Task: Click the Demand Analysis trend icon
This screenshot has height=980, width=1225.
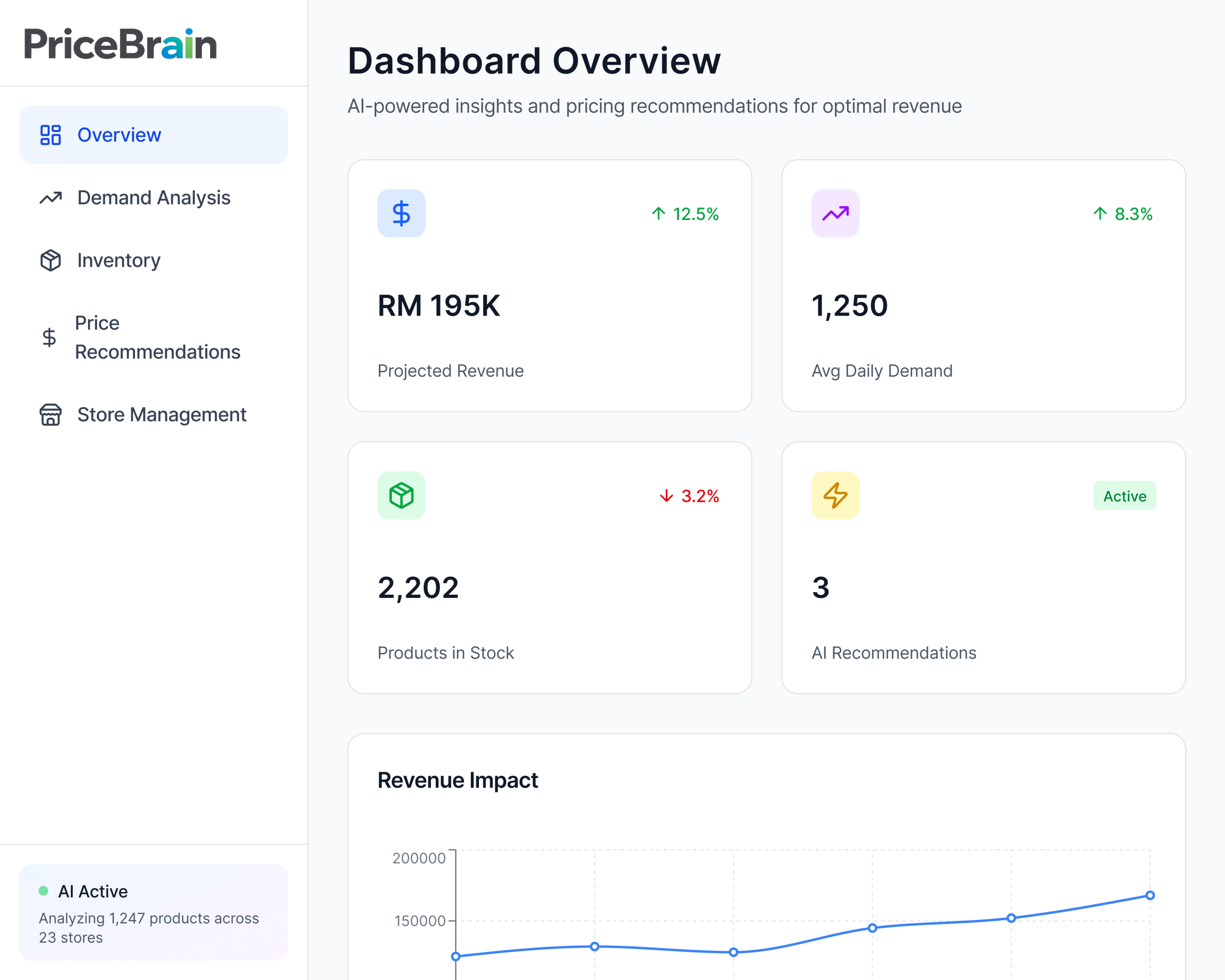Action: coord(50,198)
